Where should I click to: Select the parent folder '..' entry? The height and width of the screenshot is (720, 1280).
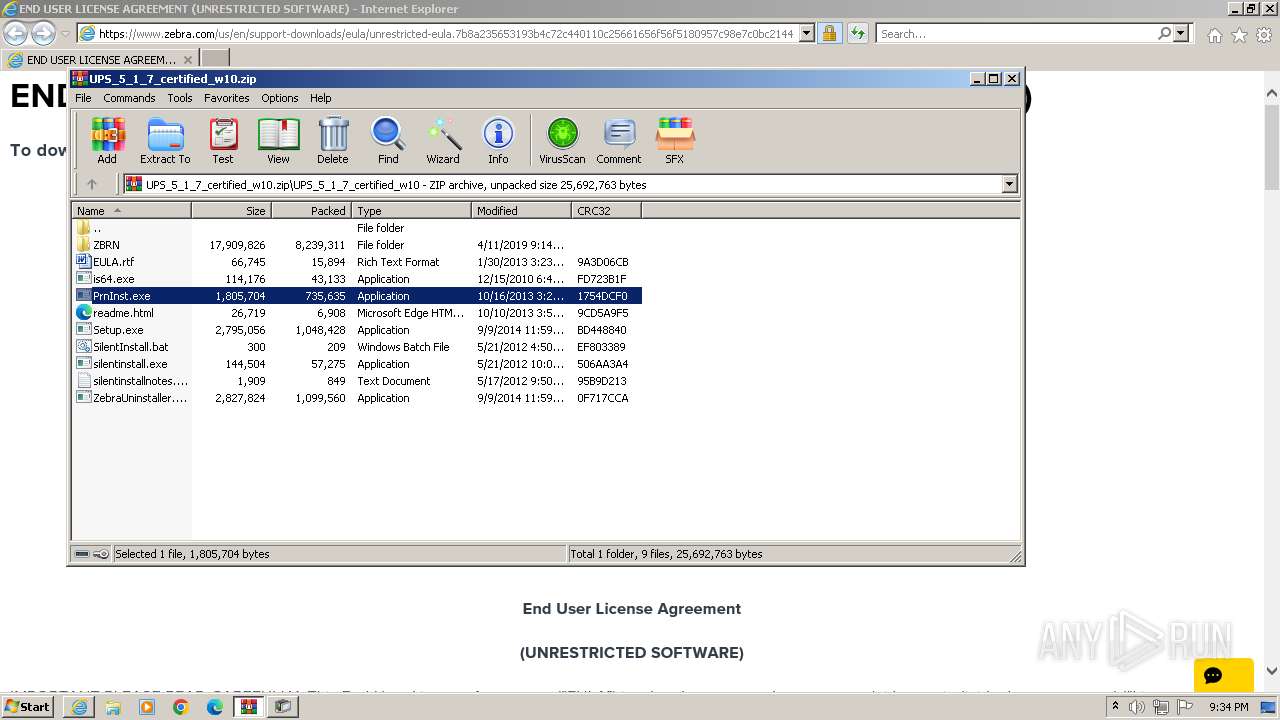357,228
